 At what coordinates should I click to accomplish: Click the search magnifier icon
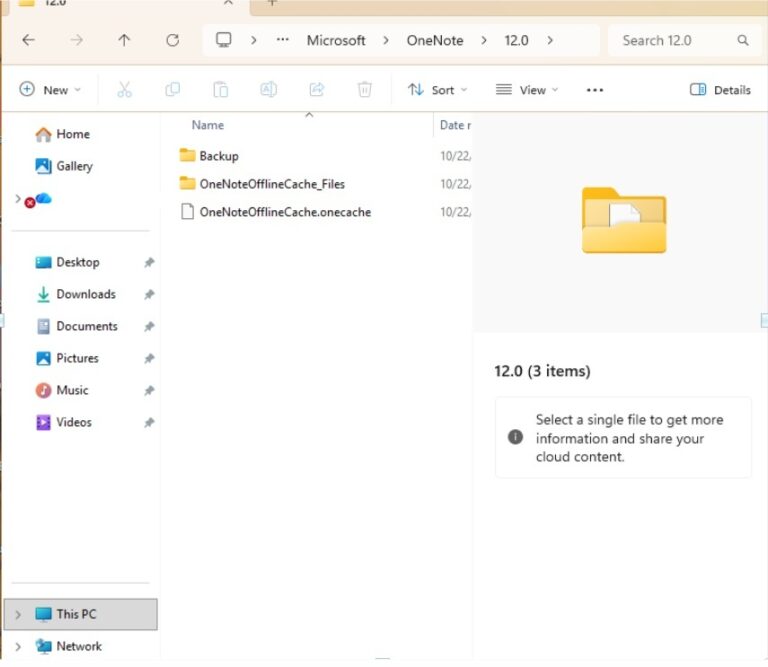[743, 40]
